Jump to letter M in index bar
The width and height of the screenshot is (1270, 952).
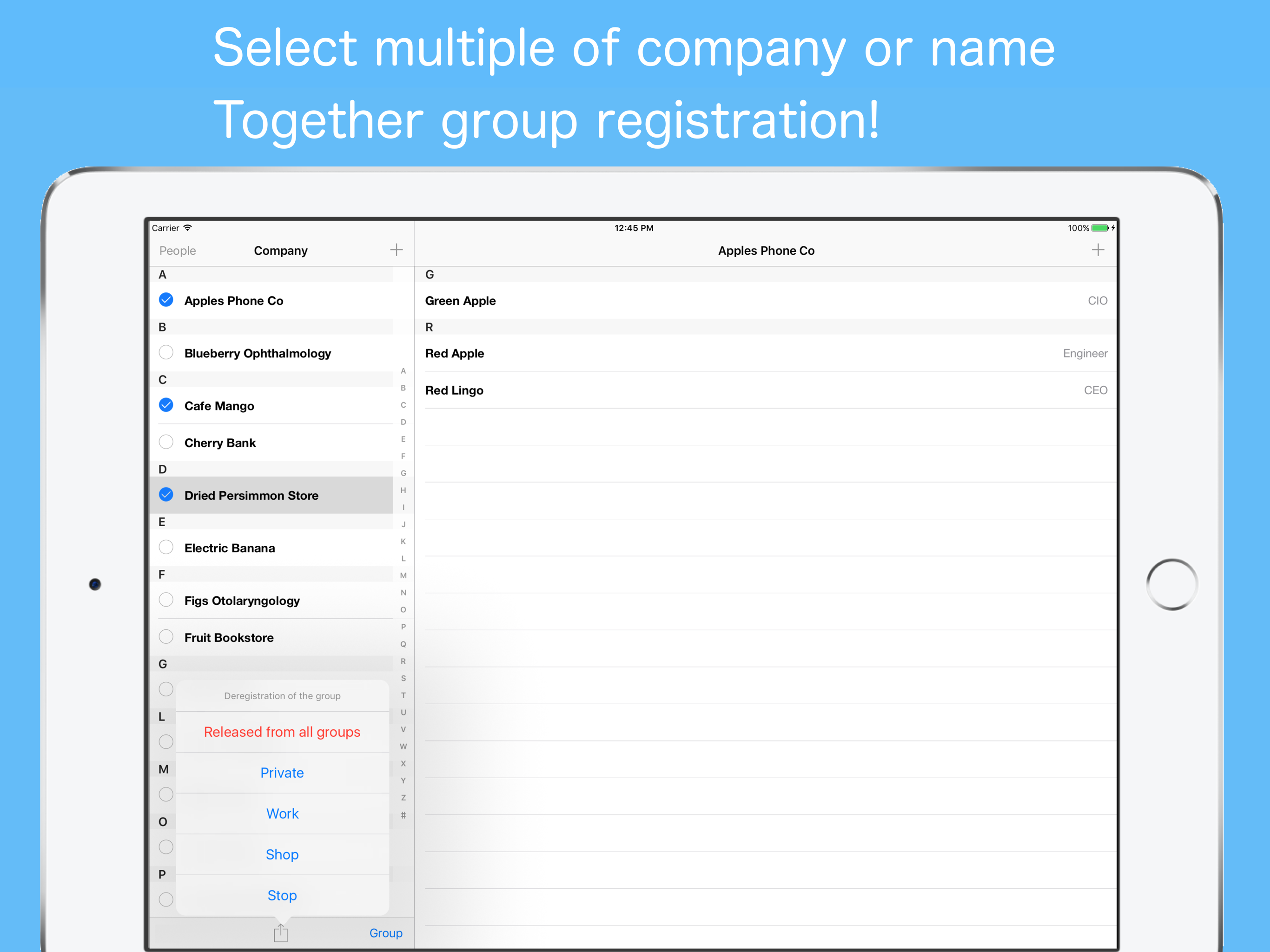click(403, 575)
